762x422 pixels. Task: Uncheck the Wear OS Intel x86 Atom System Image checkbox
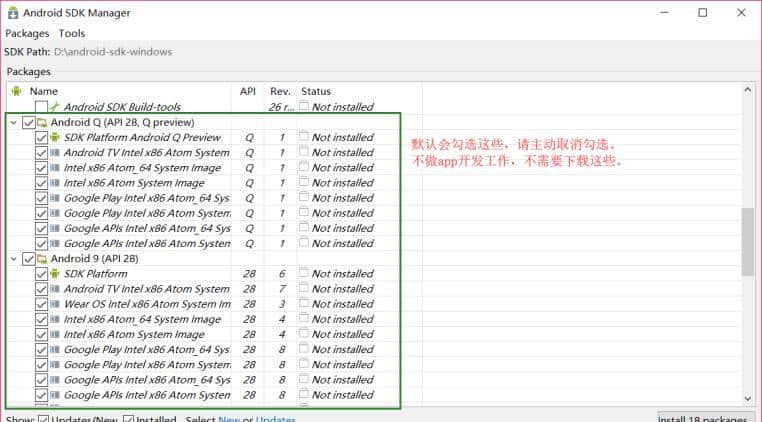tap(41, 304)
